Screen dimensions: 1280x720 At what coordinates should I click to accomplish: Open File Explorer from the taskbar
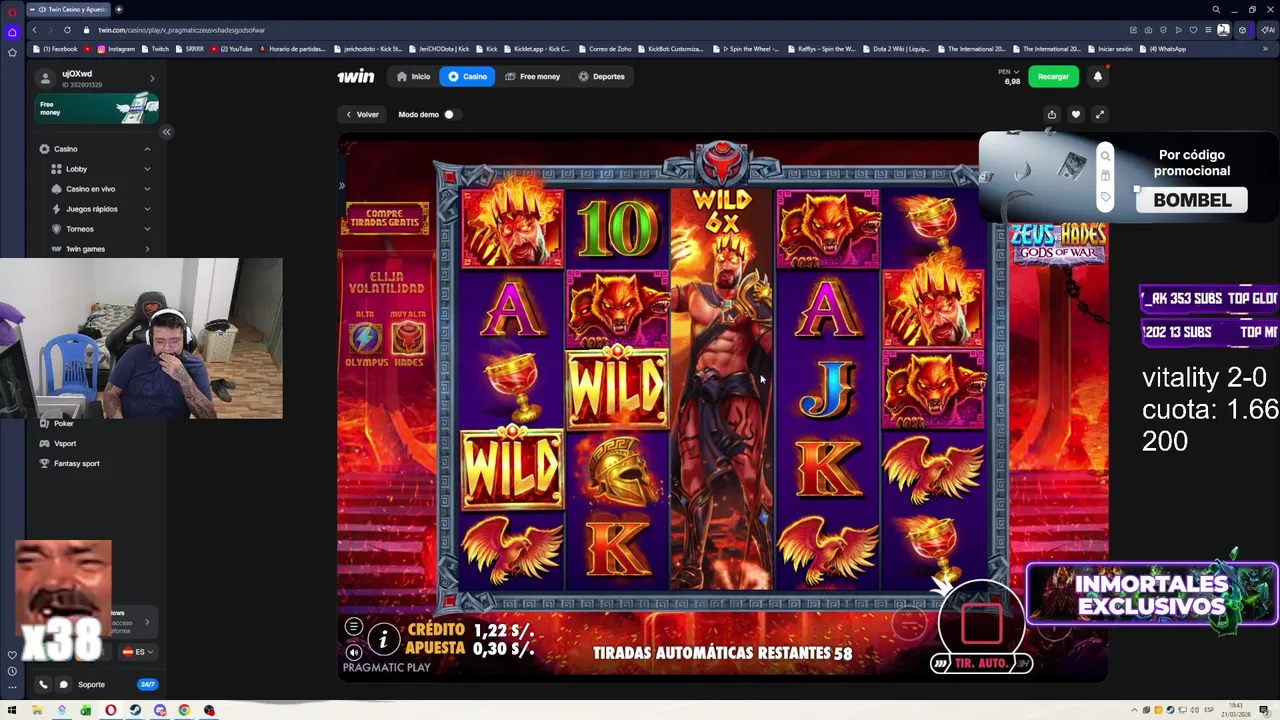click(37, 710)
